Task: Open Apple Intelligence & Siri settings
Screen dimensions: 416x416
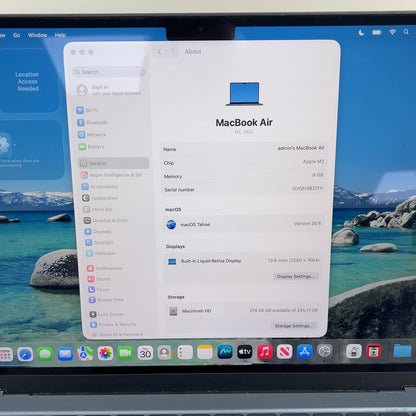Action: (112, 175)
